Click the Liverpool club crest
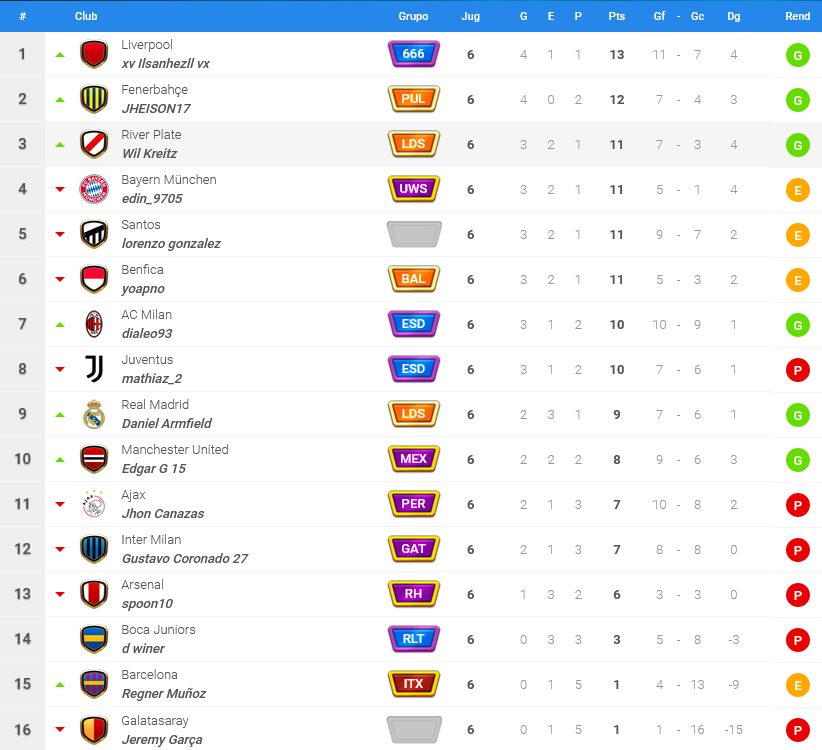822x750 pixels. pos(94,54)
